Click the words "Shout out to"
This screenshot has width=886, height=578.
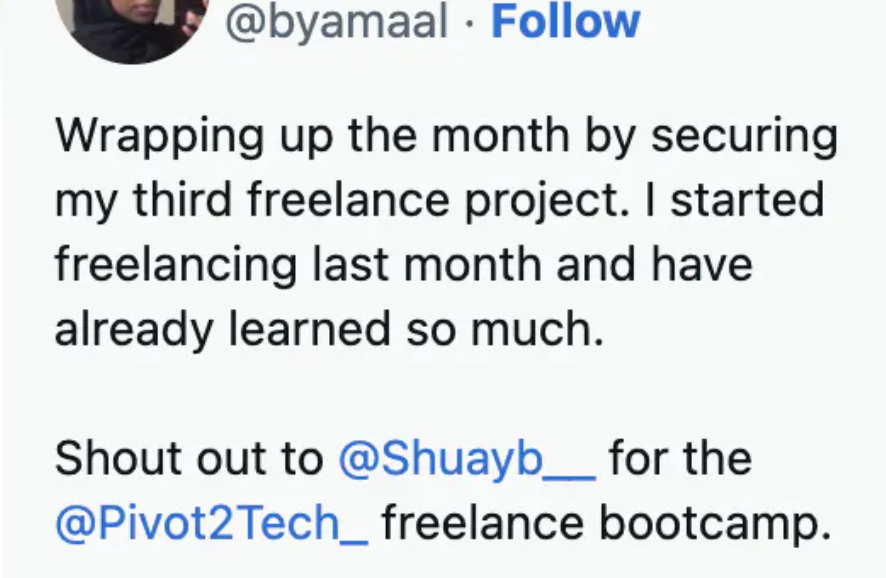coord(189,459)
